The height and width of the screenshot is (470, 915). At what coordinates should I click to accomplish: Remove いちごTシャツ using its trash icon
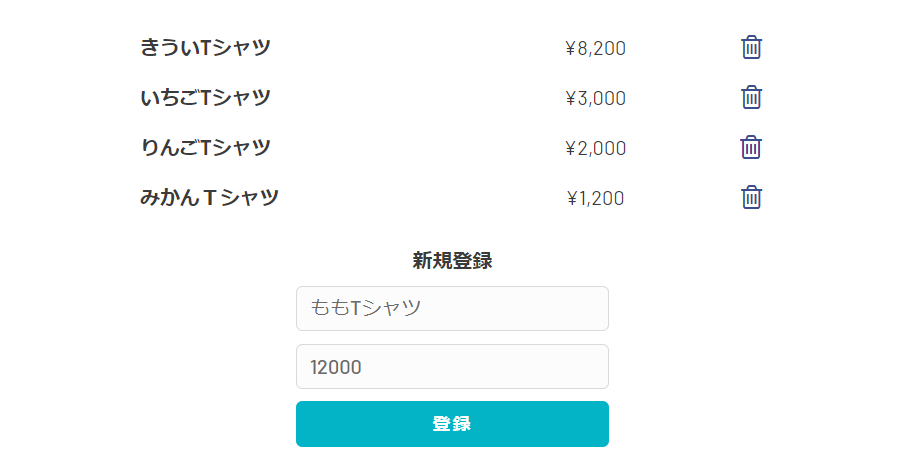(x=752, y=98)
